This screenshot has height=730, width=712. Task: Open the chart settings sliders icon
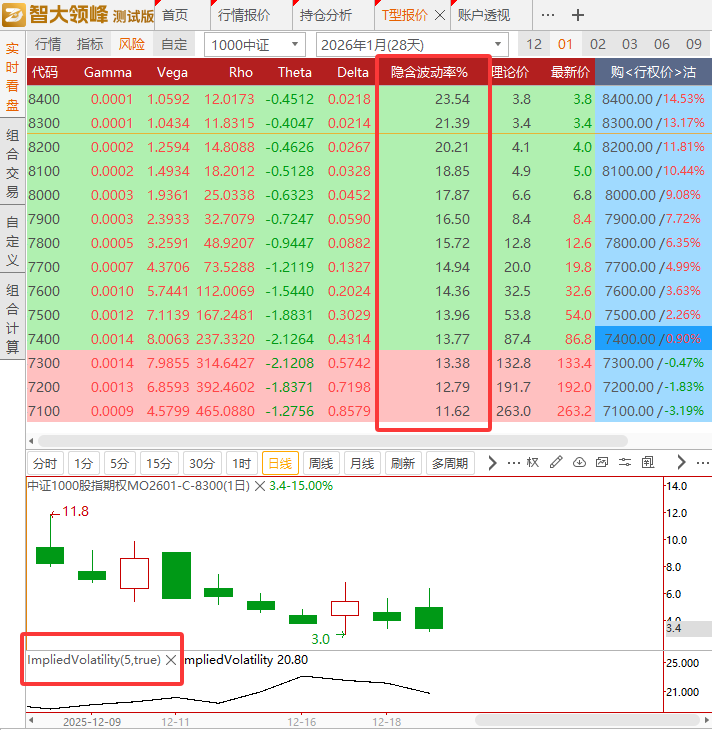(x=625, y=463)
